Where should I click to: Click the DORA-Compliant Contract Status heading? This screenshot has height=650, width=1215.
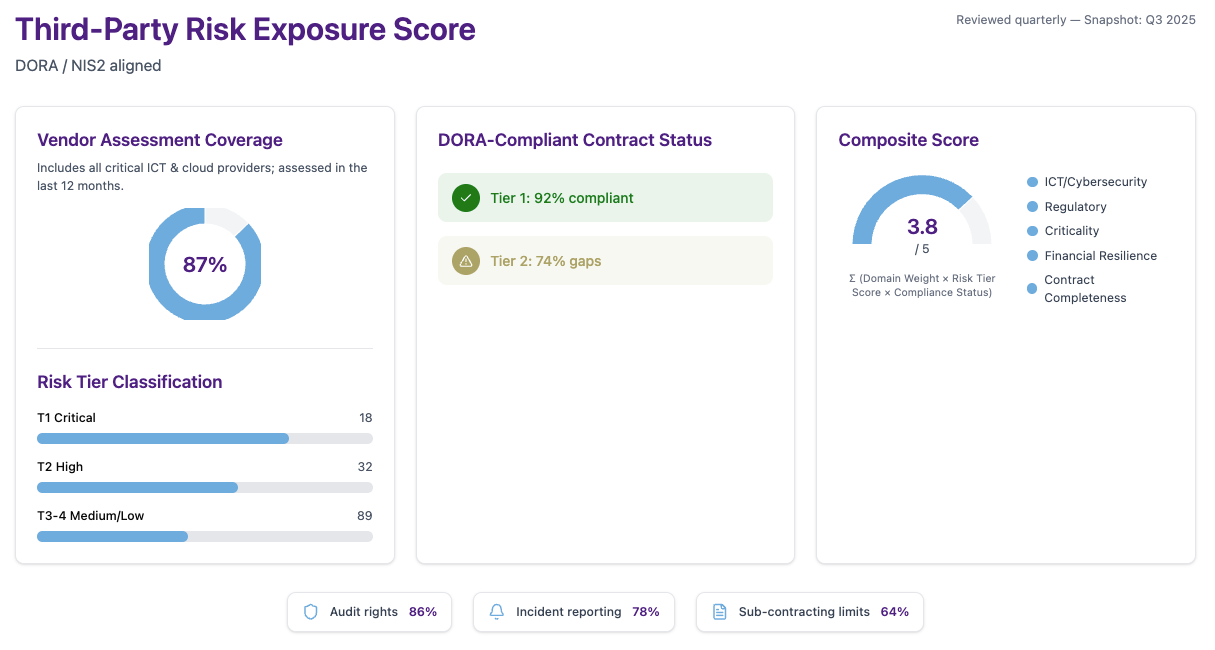(x=575, y=140)
